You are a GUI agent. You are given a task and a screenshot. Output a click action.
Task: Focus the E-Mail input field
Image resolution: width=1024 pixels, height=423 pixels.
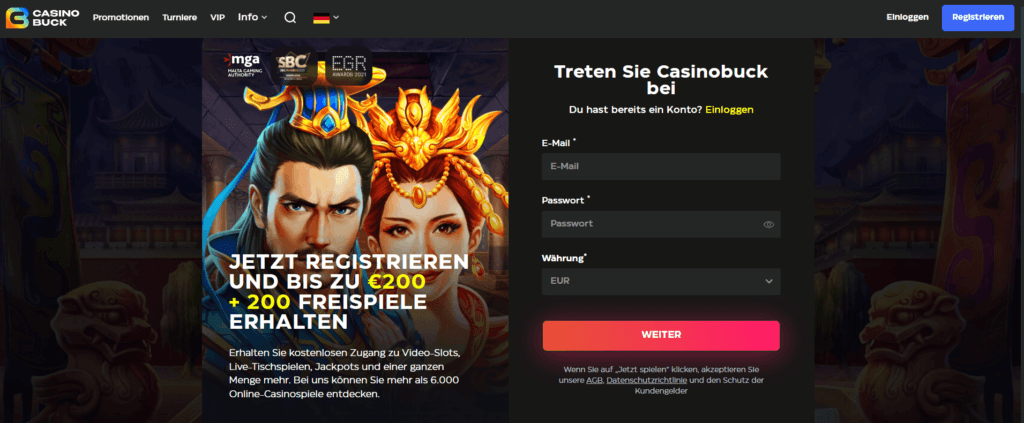(661, 166)
